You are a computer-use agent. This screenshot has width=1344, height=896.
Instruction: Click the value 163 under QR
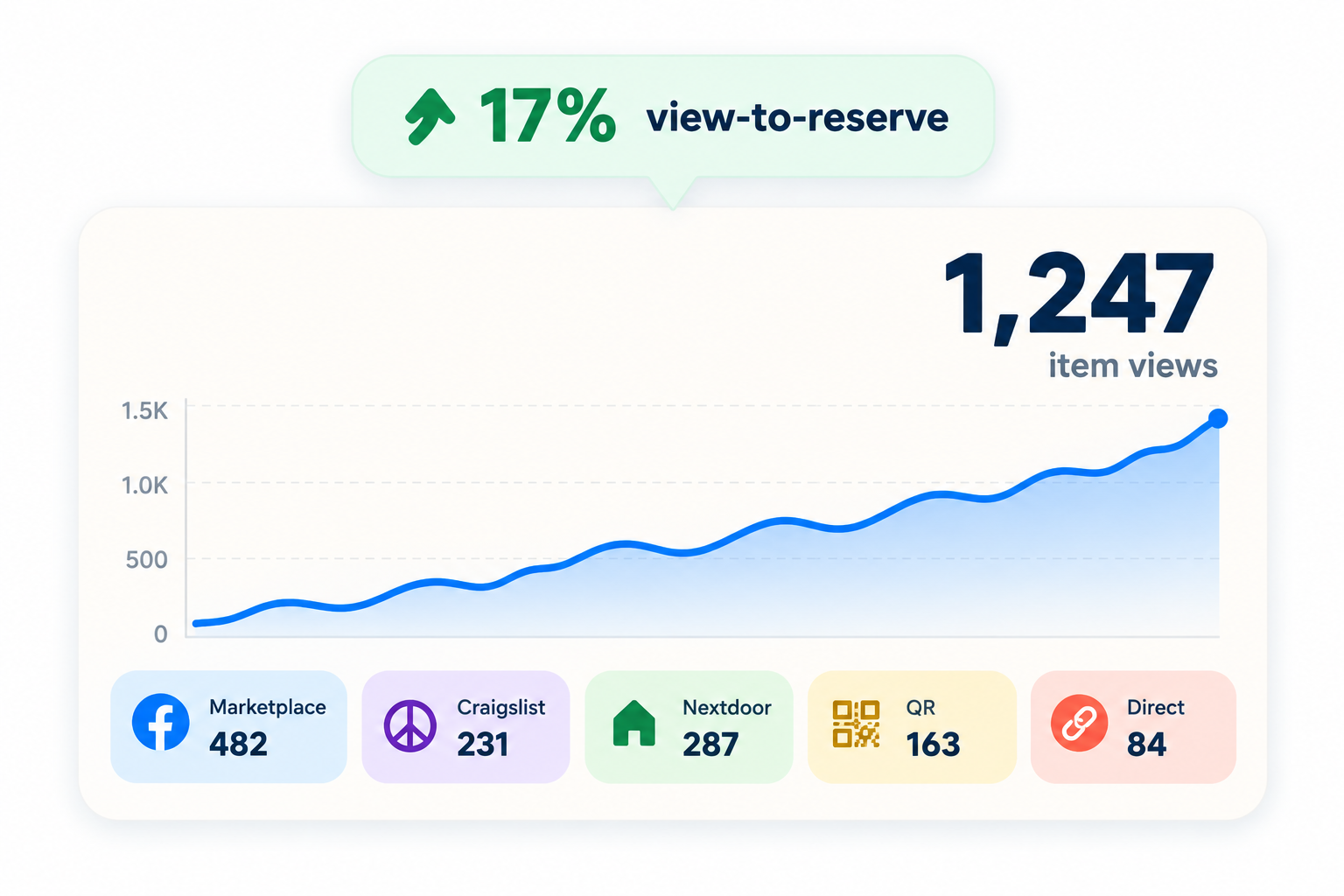(934, 745)
